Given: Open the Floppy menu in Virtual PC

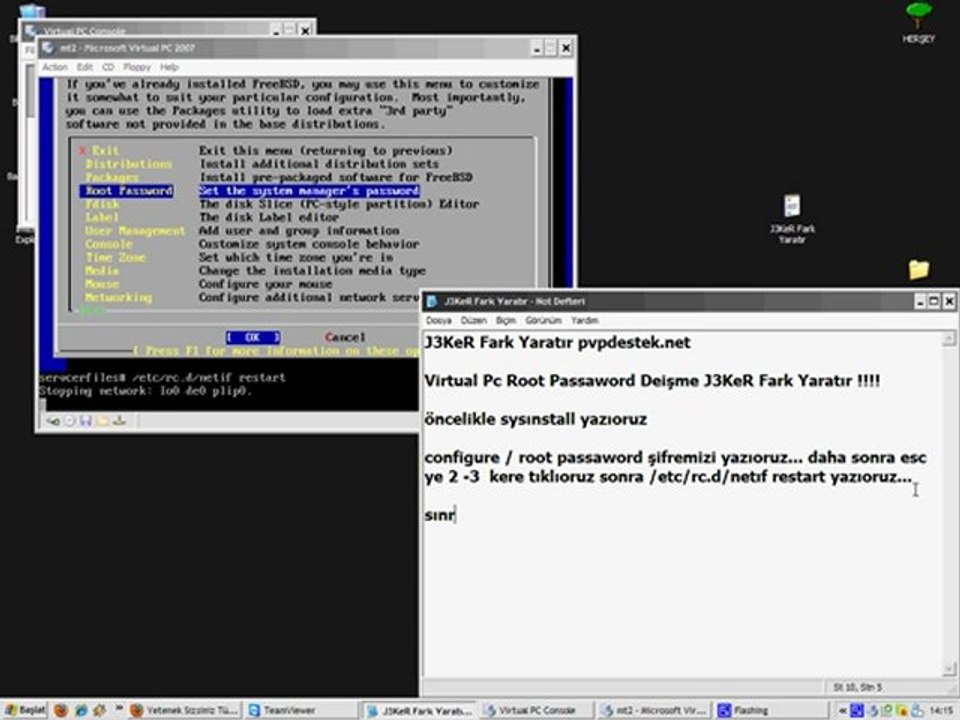Looking at the screenshot, I should [137, 67].
